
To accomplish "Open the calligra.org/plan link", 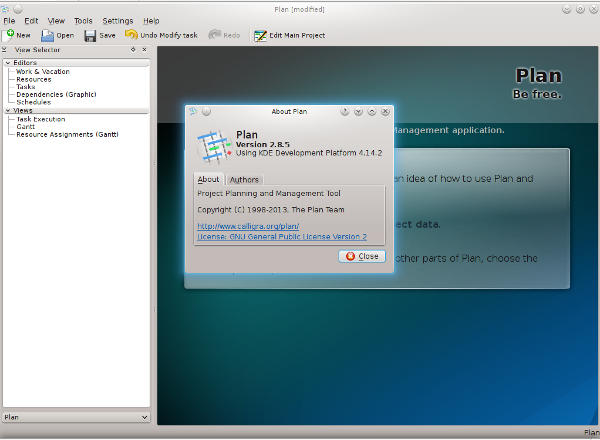I will (248, 226).
